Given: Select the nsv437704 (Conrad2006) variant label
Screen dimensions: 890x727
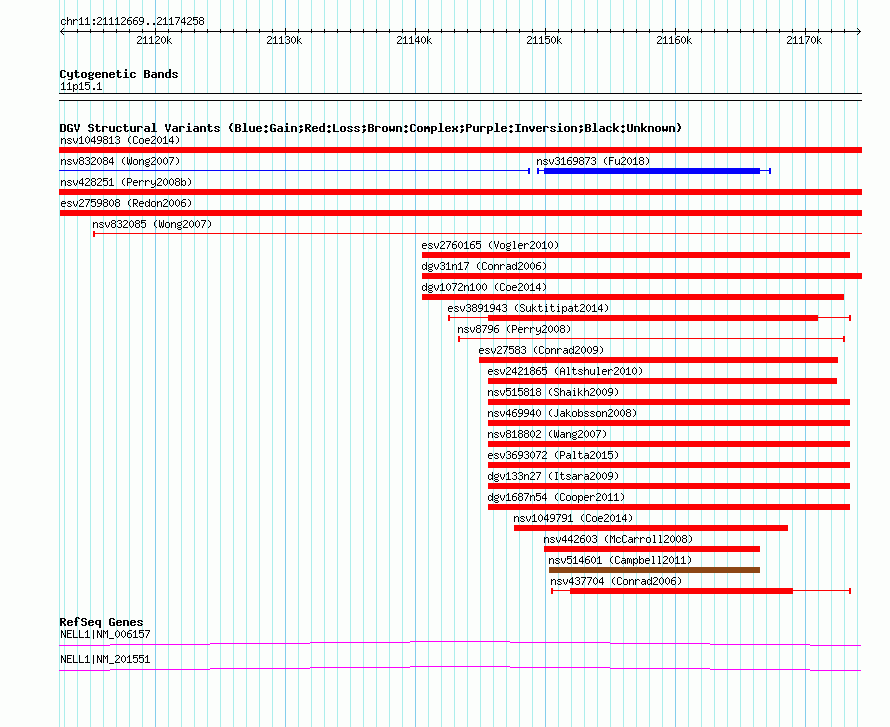Looking at the screenshot, I should click(616, 581).
